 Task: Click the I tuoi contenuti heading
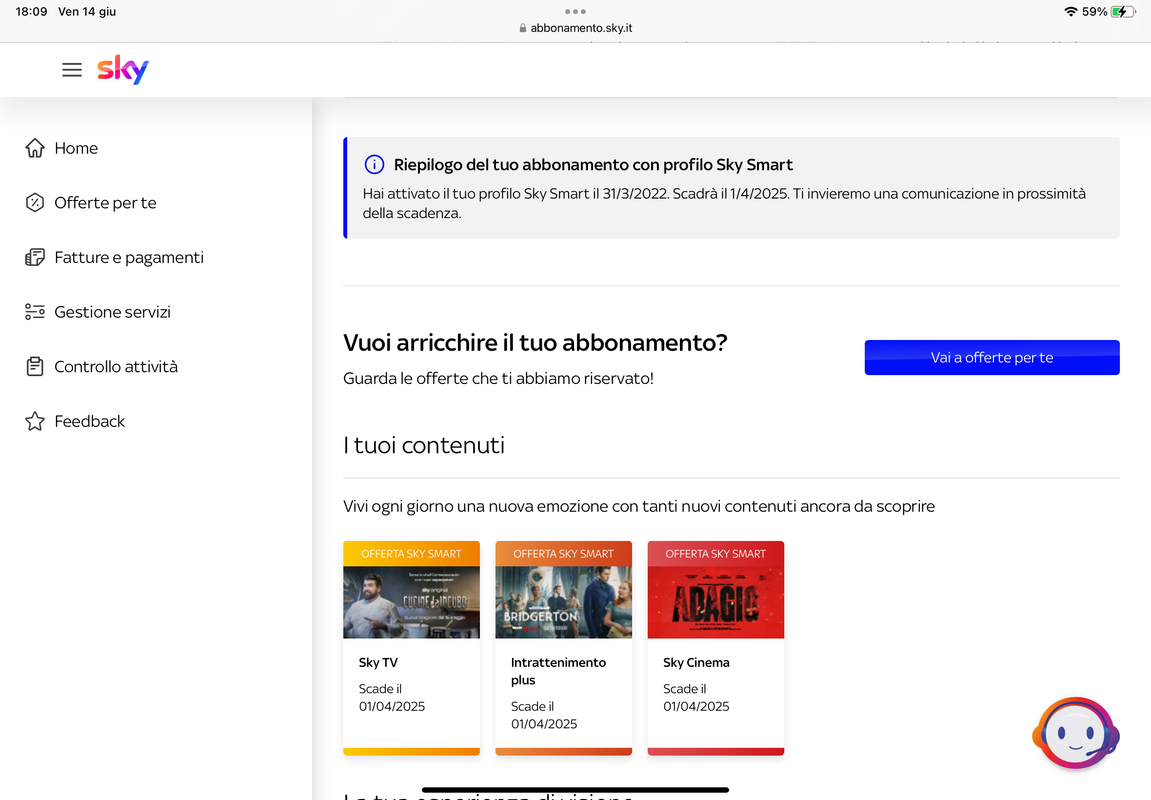click(424, 446)
